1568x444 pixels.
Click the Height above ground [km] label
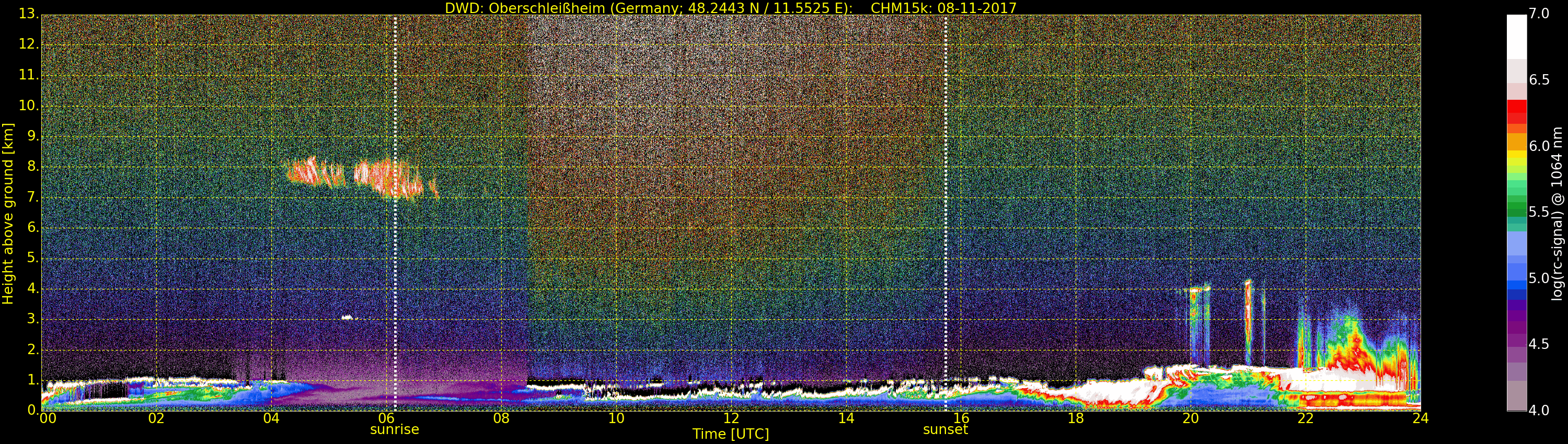[x=8, y=213]
